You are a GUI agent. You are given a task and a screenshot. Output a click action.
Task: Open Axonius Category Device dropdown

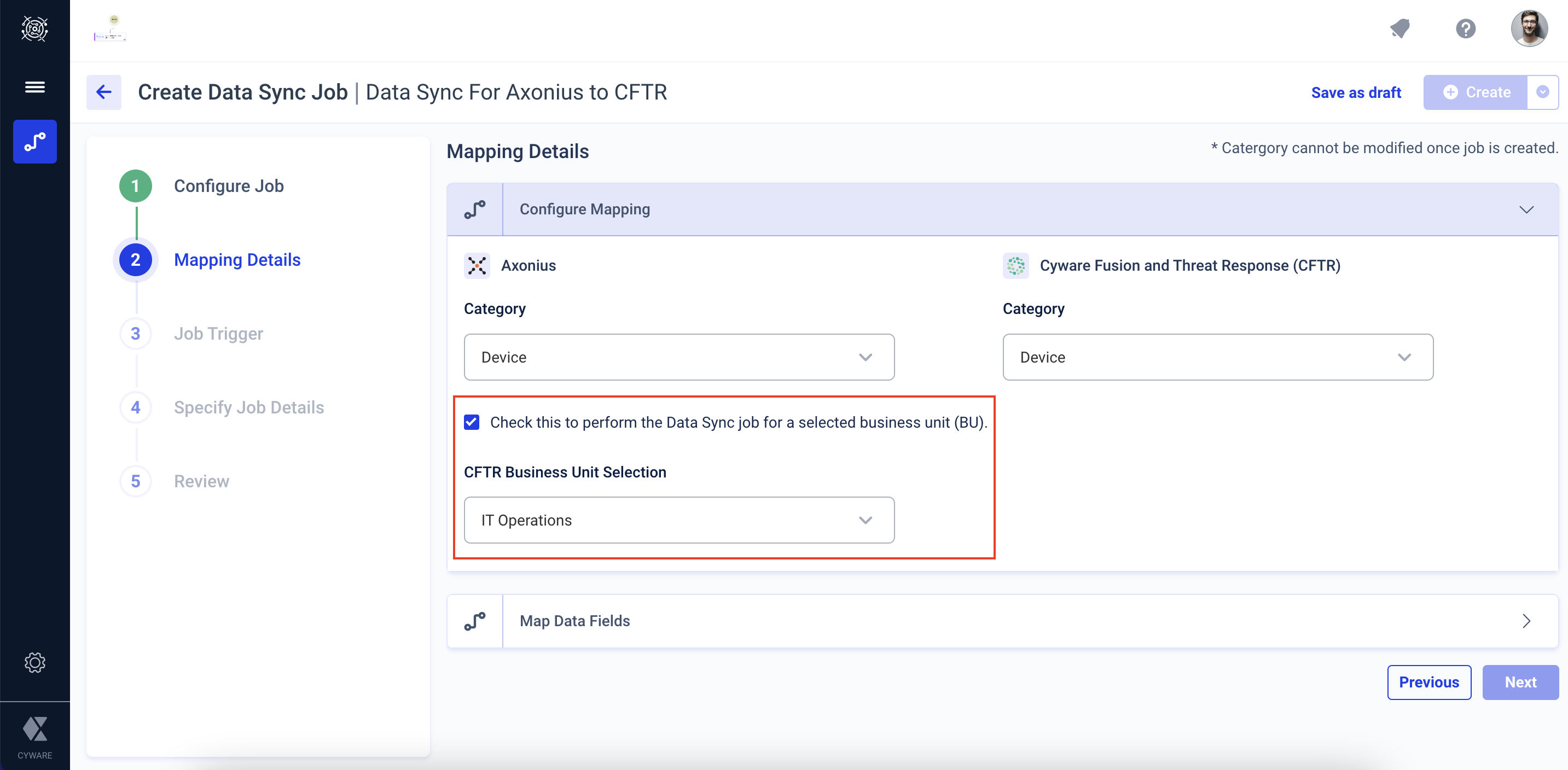tap(679, 357)
